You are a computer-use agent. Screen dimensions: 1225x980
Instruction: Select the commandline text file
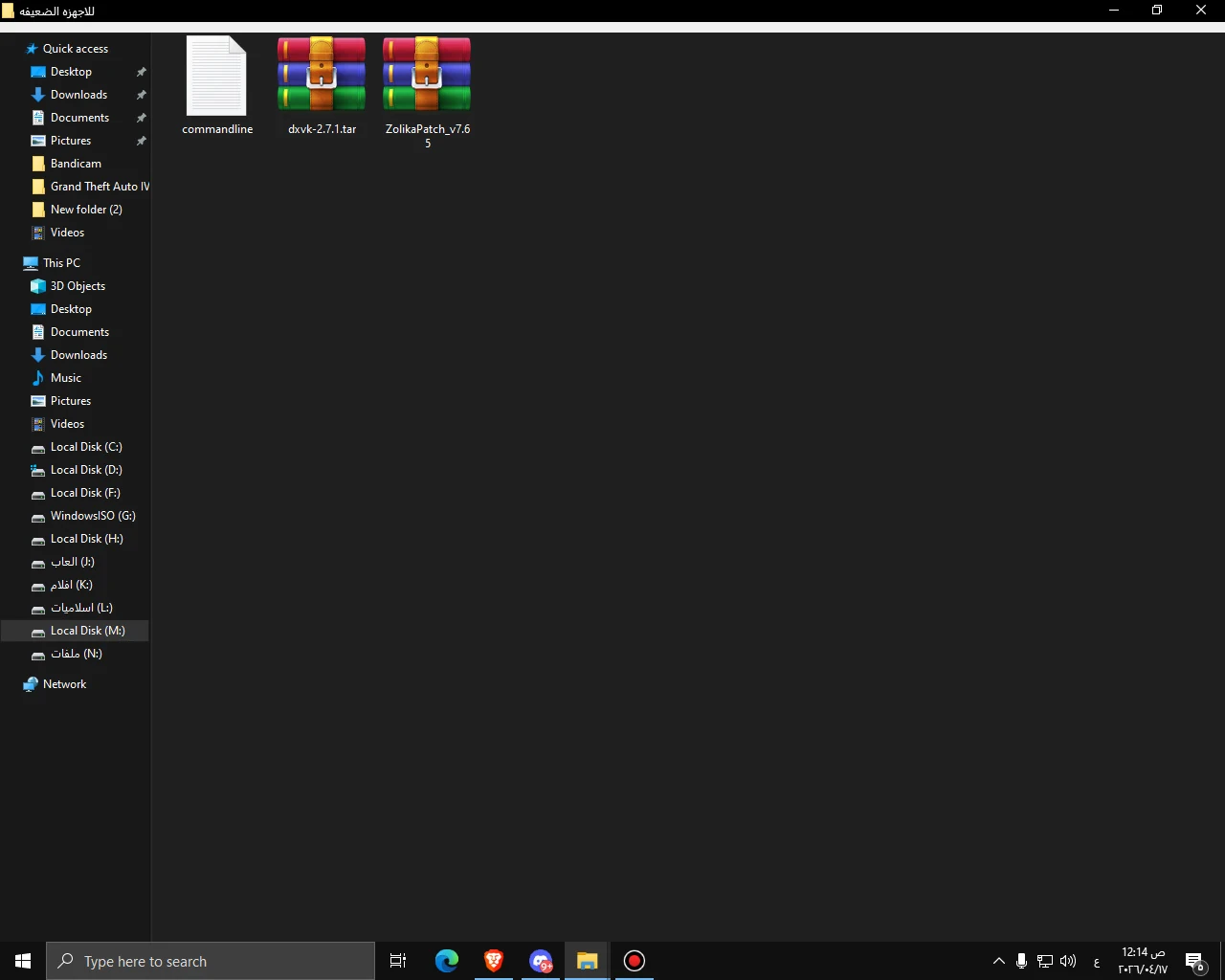(217, 86)
